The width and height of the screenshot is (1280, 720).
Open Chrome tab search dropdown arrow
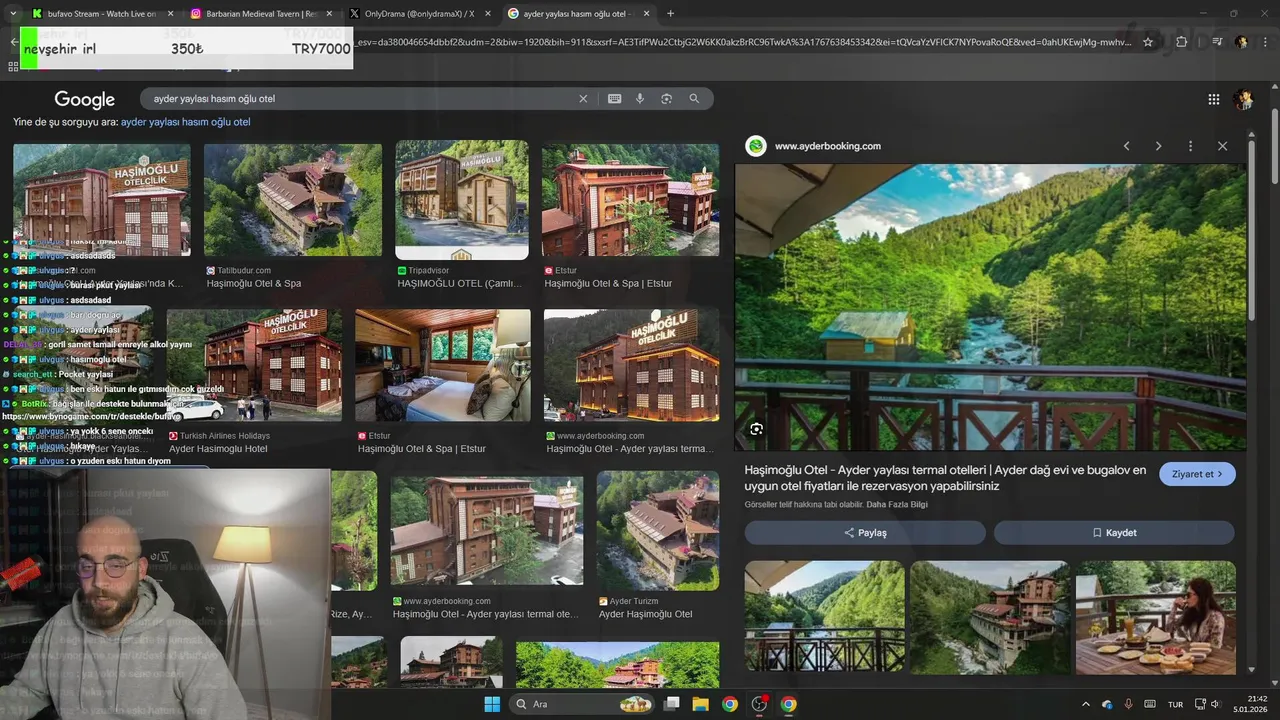13,14
